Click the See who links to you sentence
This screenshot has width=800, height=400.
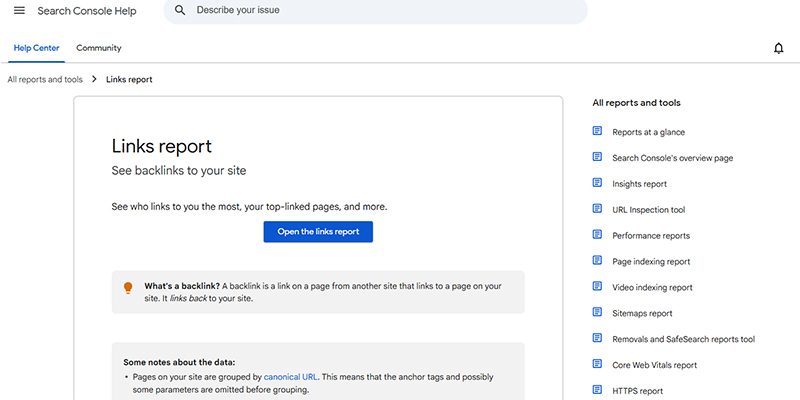249,207
